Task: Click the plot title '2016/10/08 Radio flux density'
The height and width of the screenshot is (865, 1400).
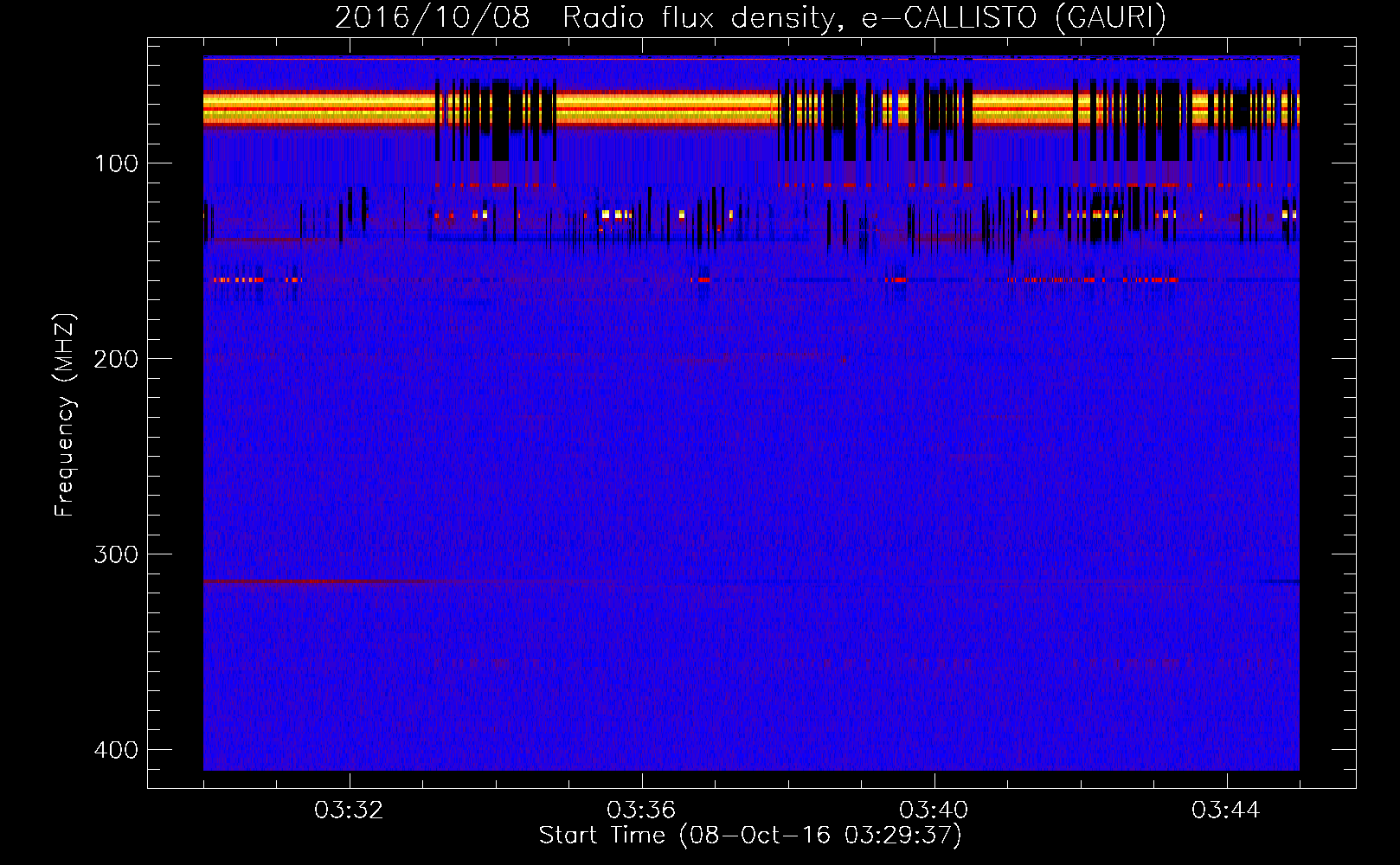Action: pos(750,18)
